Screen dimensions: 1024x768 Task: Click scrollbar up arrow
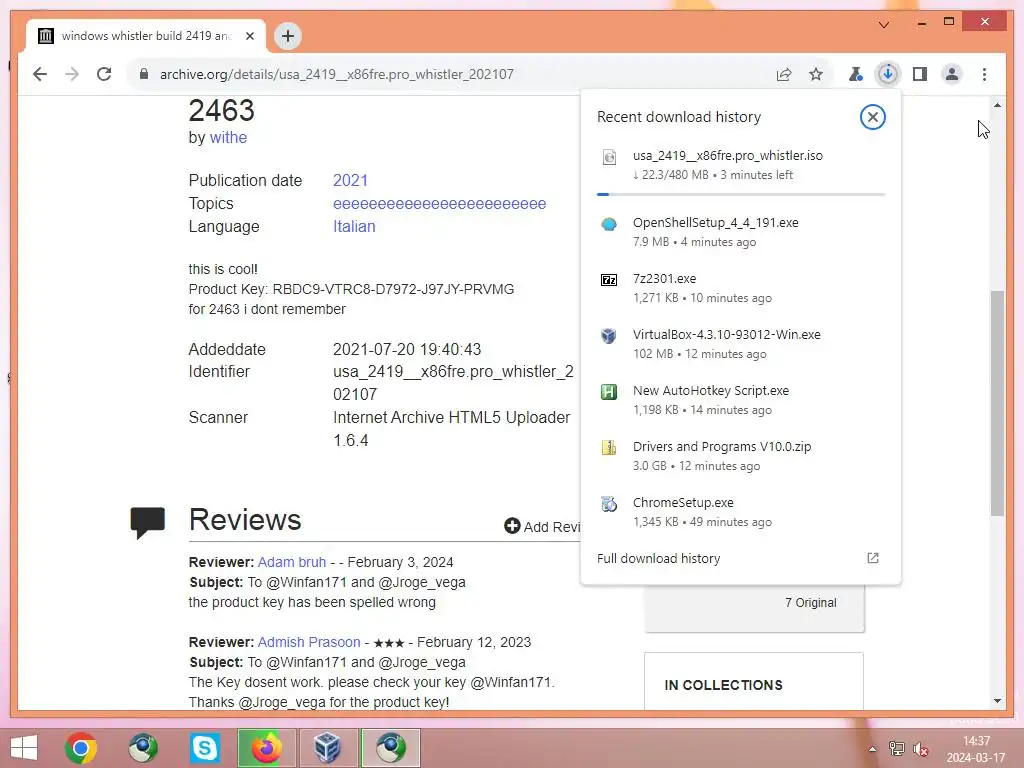tap(997, 104)
